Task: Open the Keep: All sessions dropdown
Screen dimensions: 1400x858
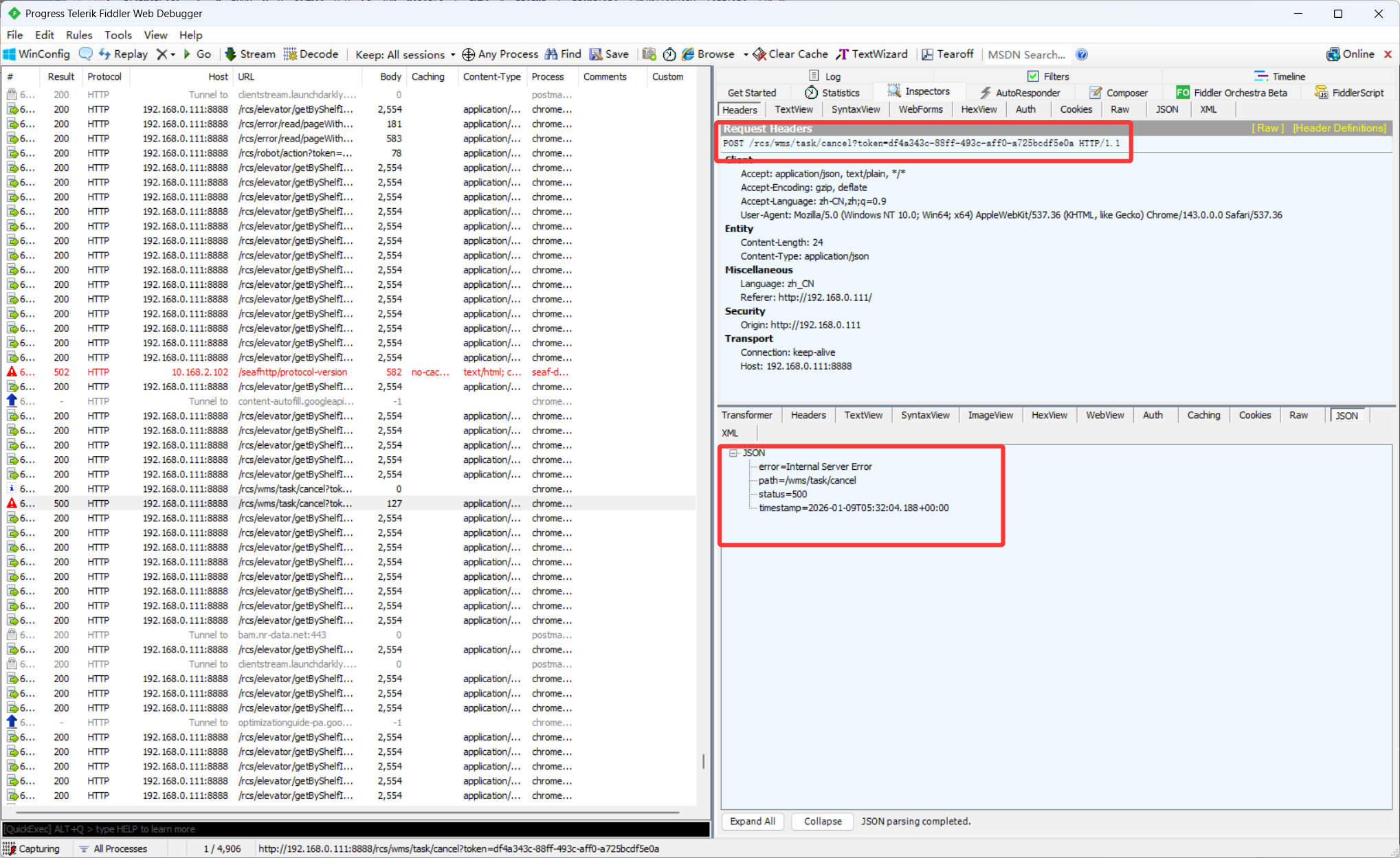Action: (405, 54)
